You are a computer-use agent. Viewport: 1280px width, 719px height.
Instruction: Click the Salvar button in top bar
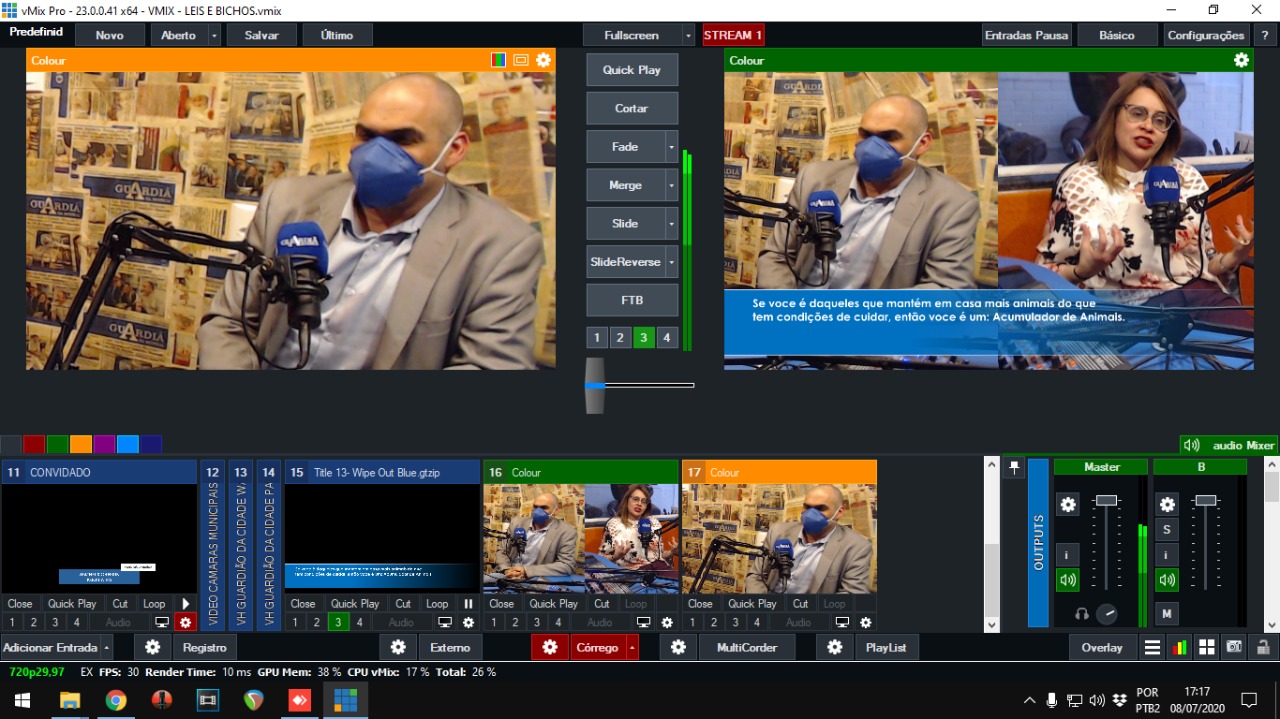point(262,35)
